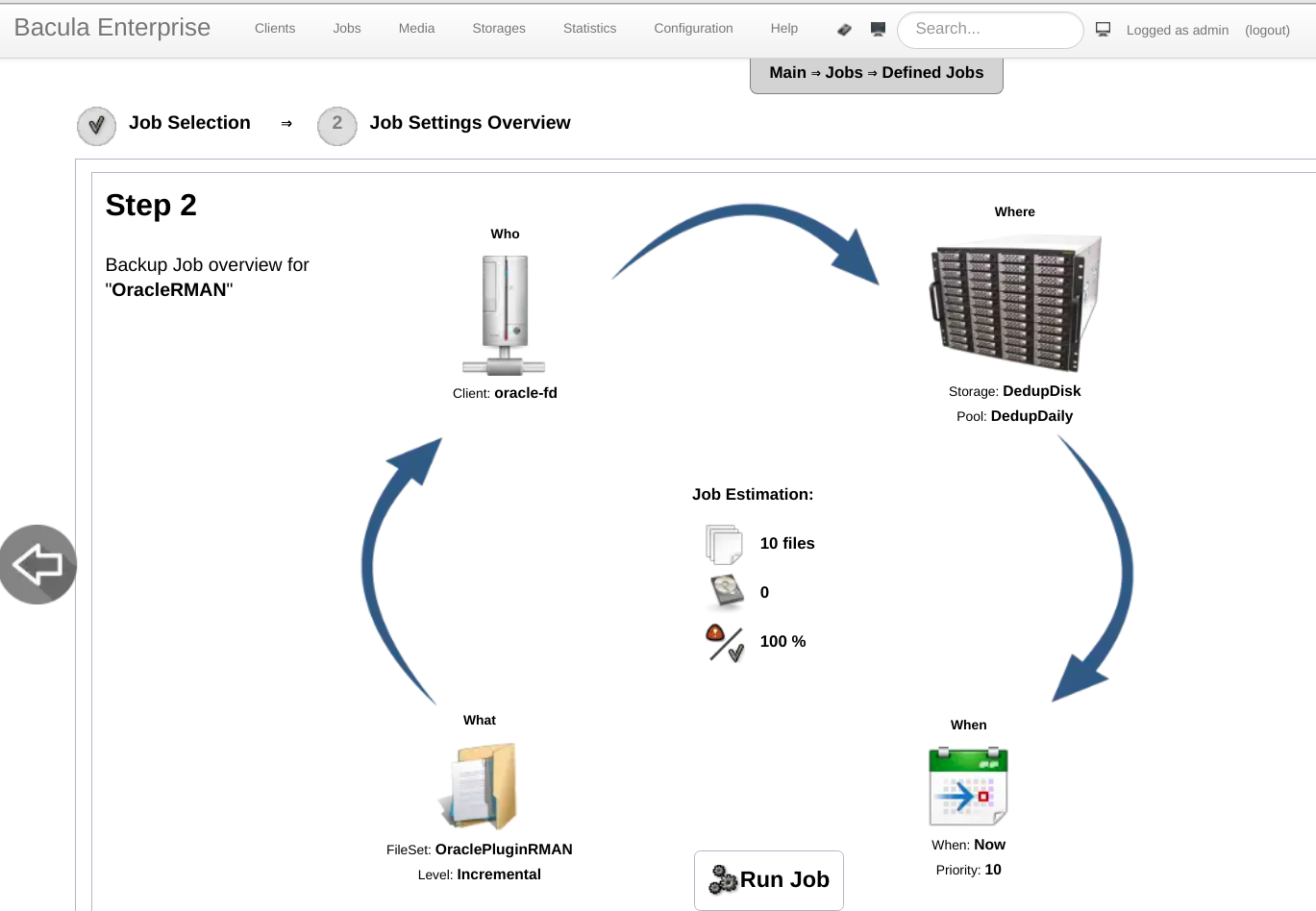
Task: Open the Media menu
Action: click(416, 29)
